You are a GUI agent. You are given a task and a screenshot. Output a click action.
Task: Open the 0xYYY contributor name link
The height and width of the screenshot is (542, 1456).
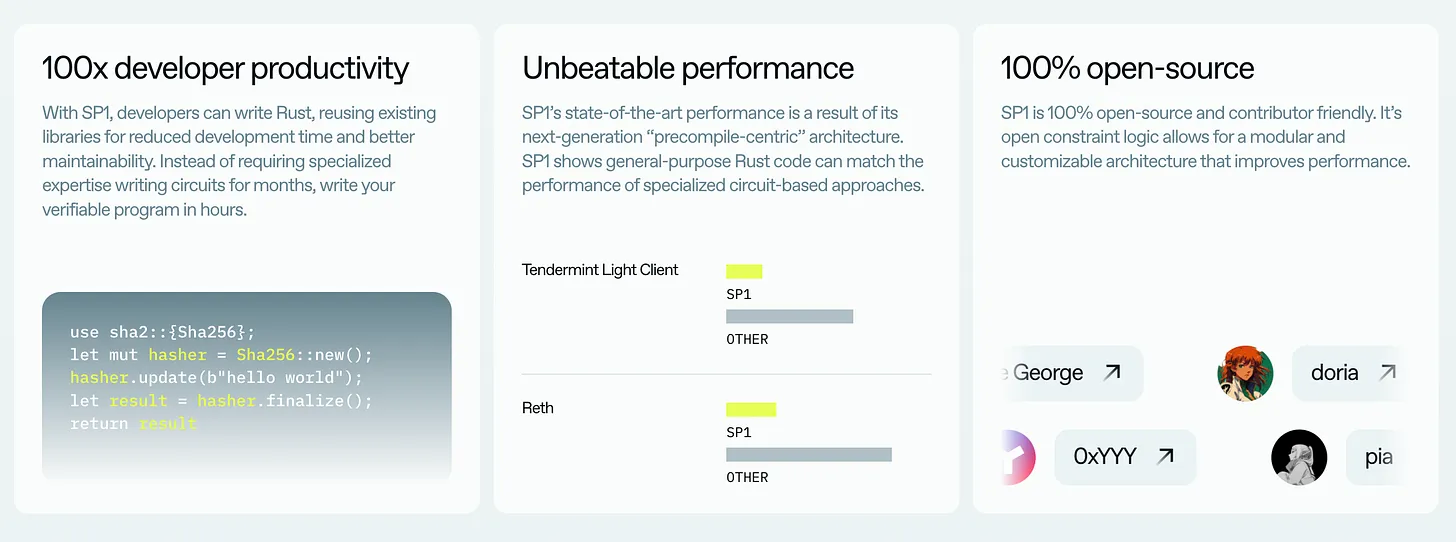[1105, 457]
